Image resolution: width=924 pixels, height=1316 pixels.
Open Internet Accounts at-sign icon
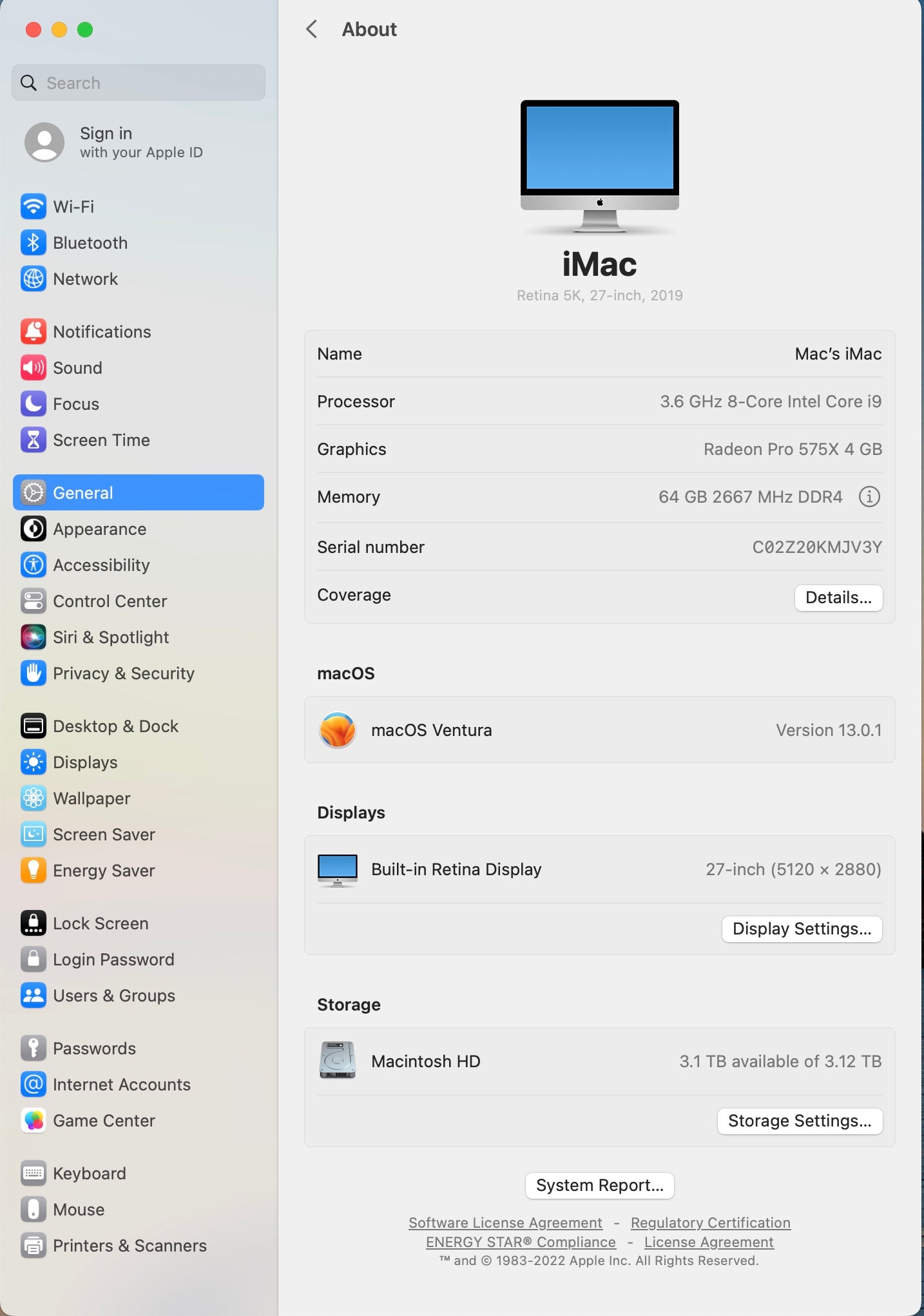click(34, 1085)
